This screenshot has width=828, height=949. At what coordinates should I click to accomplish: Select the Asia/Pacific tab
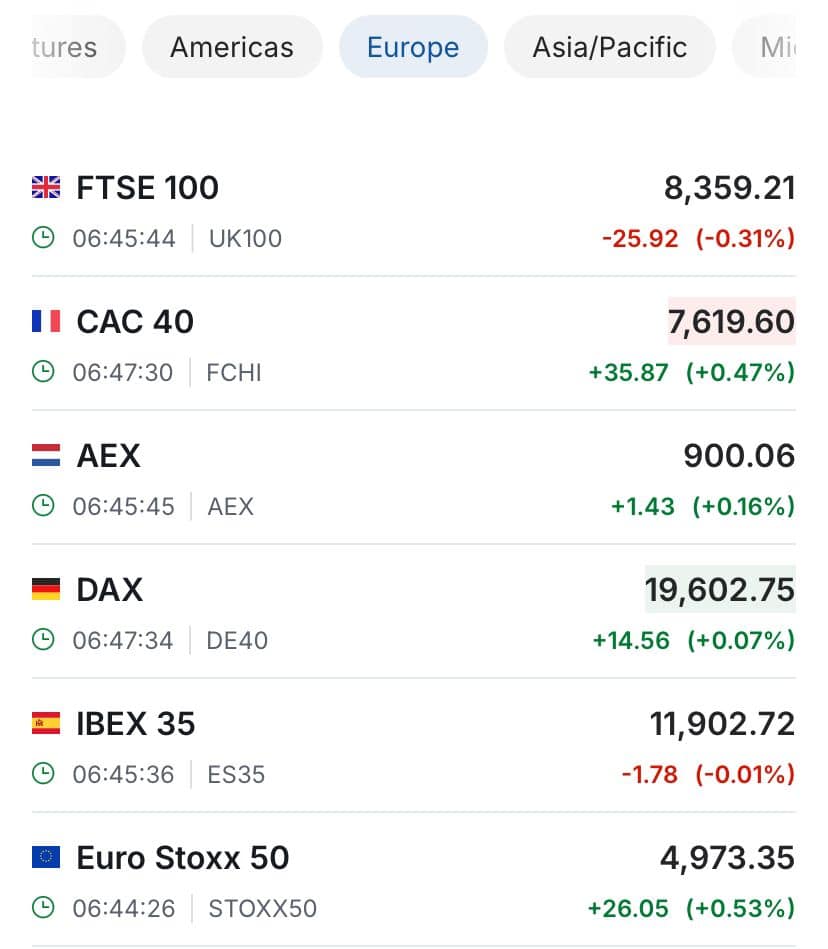point(610,47)
